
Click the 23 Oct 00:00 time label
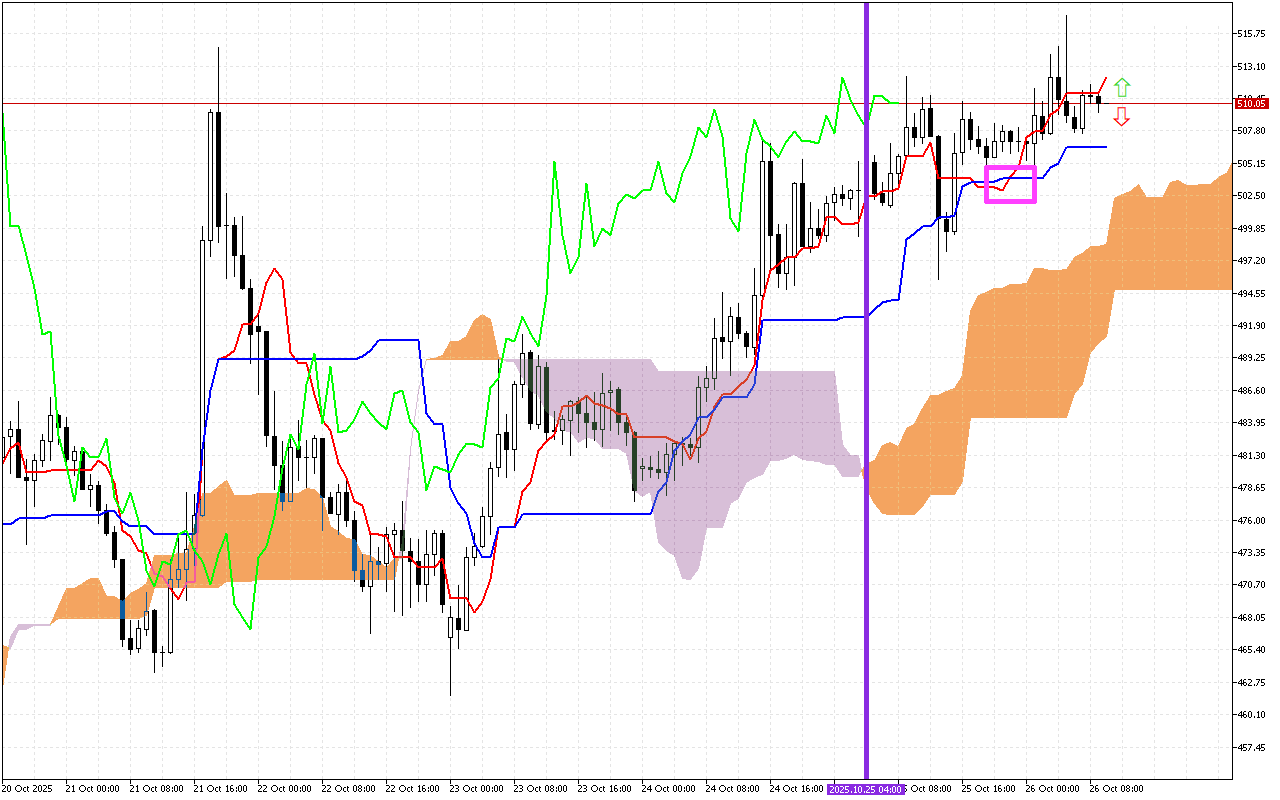478,789
